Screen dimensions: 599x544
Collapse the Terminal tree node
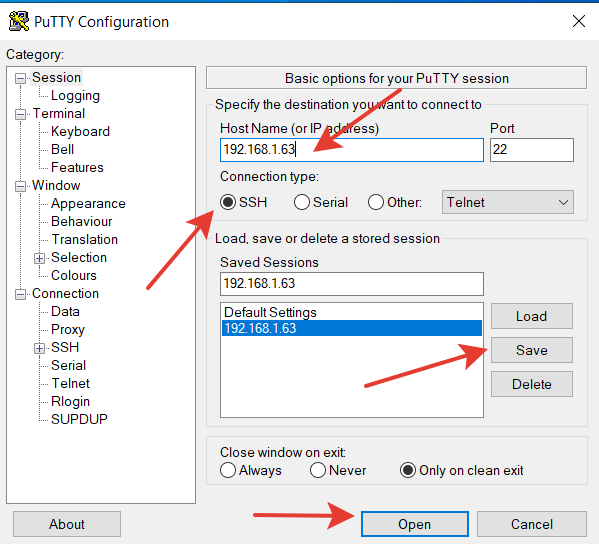coord(20,115)
